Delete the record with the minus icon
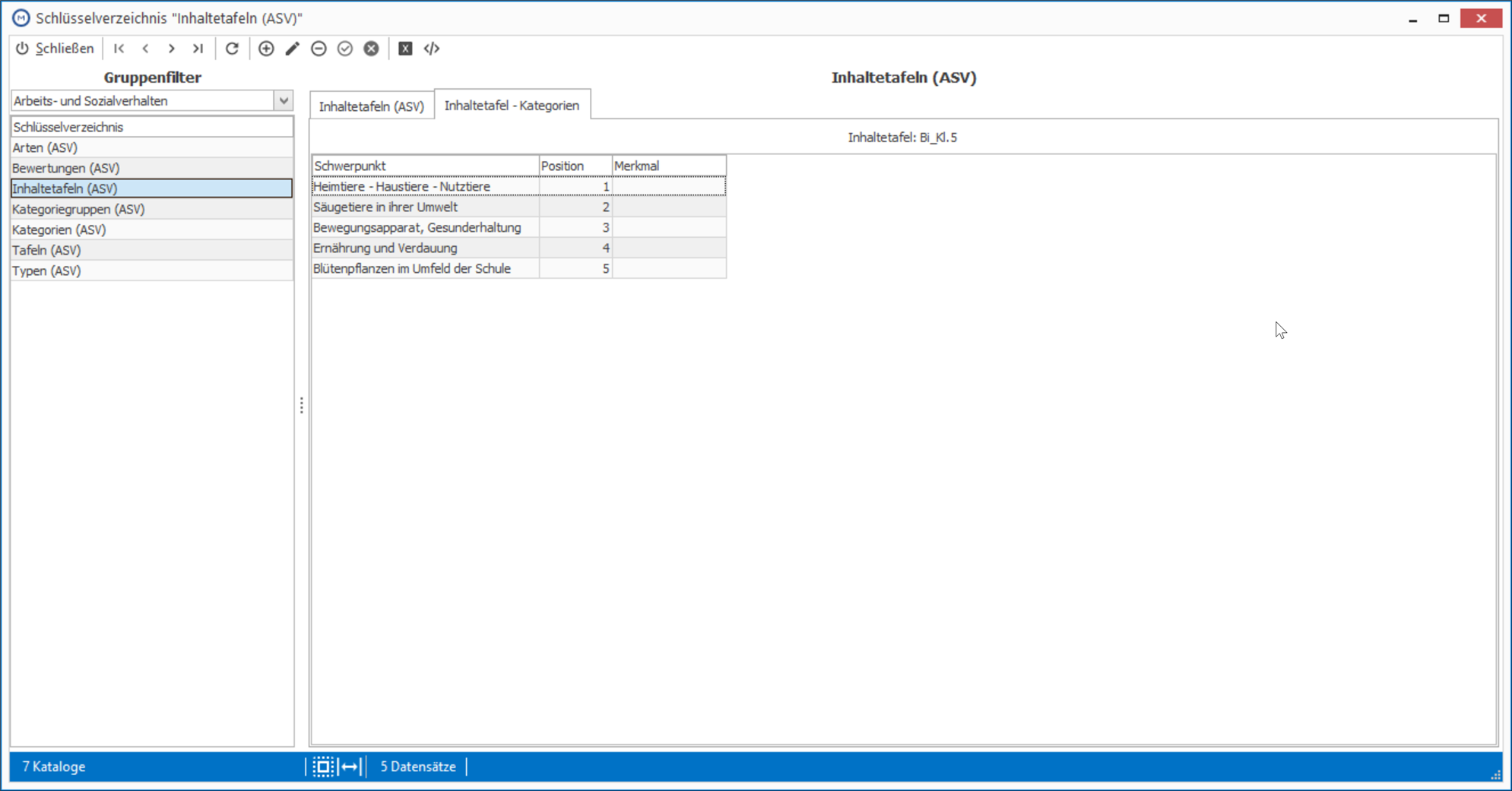This screenshot has height=791, width=1512. [319, 49]
